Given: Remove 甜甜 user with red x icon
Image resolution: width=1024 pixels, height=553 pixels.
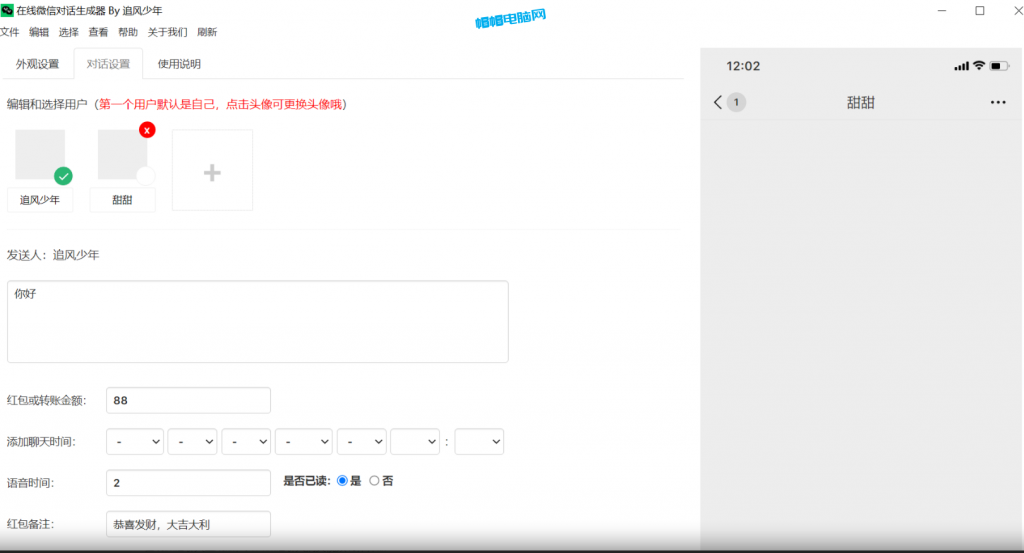Looking at the screenshot, I should click(147, 130).
